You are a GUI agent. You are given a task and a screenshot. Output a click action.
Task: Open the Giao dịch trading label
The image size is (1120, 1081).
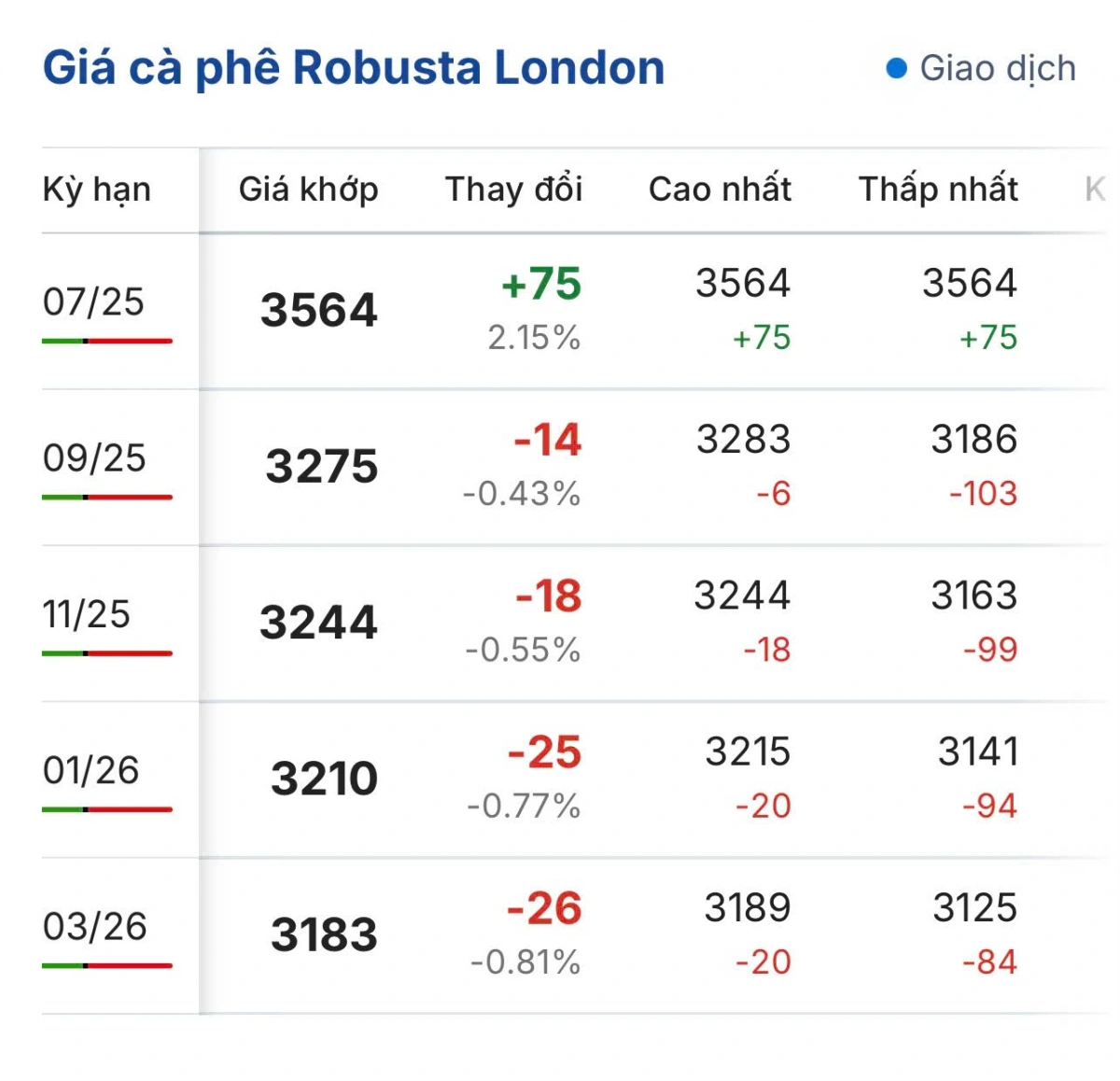(998, 68)
